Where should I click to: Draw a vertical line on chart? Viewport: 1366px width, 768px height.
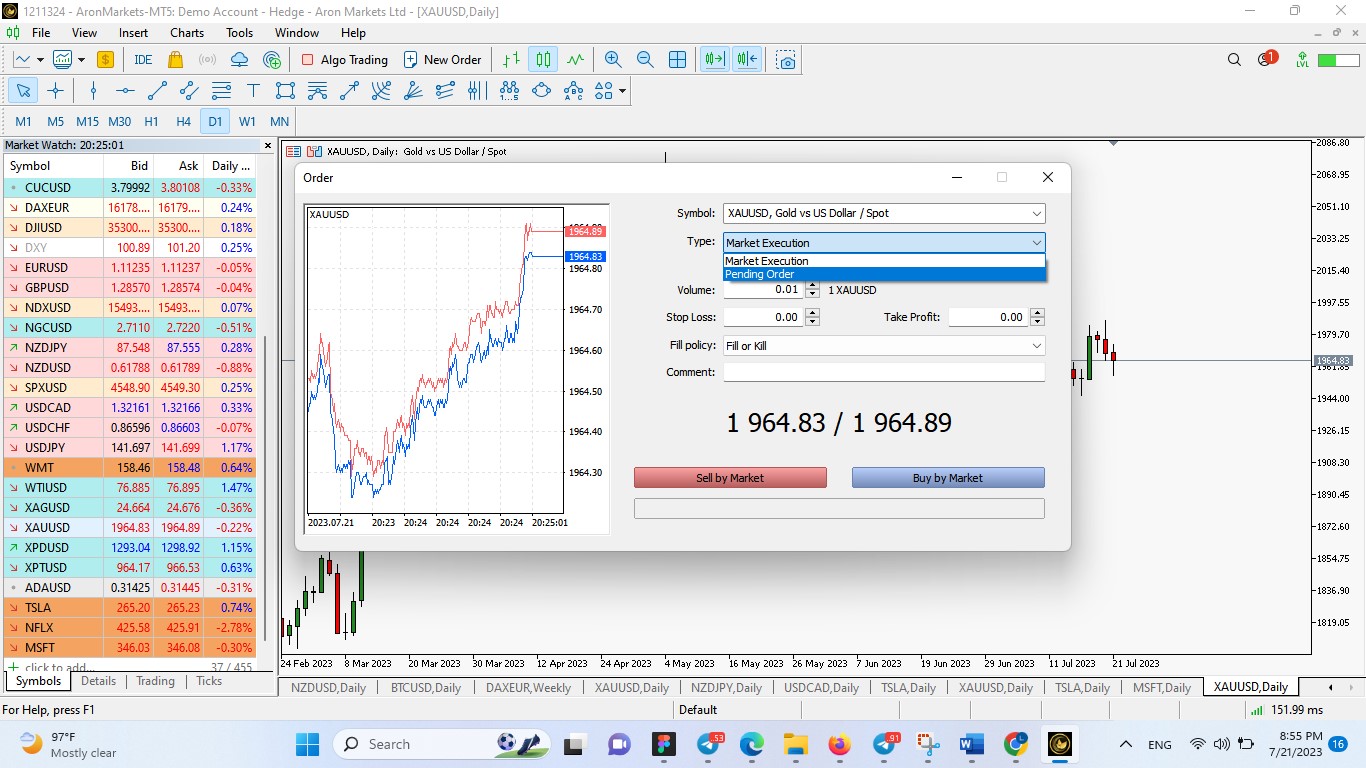93,91
